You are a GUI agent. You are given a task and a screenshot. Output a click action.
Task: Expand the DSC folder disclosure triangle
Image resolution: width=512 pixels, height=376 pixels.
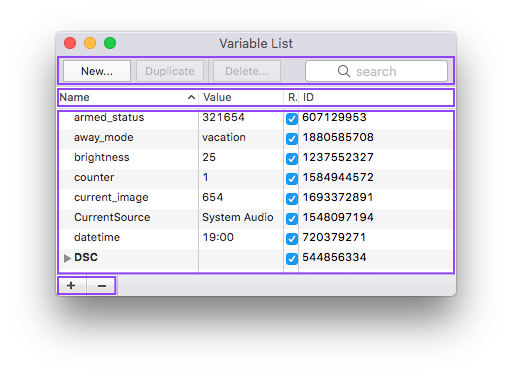[x=67, y=258]
